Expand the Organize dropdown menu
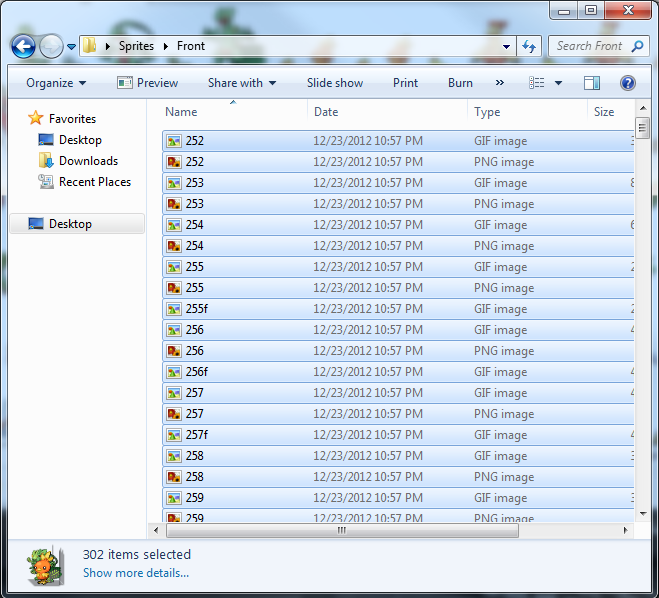Screen dimensions: 659x598 tap(56, 83)
